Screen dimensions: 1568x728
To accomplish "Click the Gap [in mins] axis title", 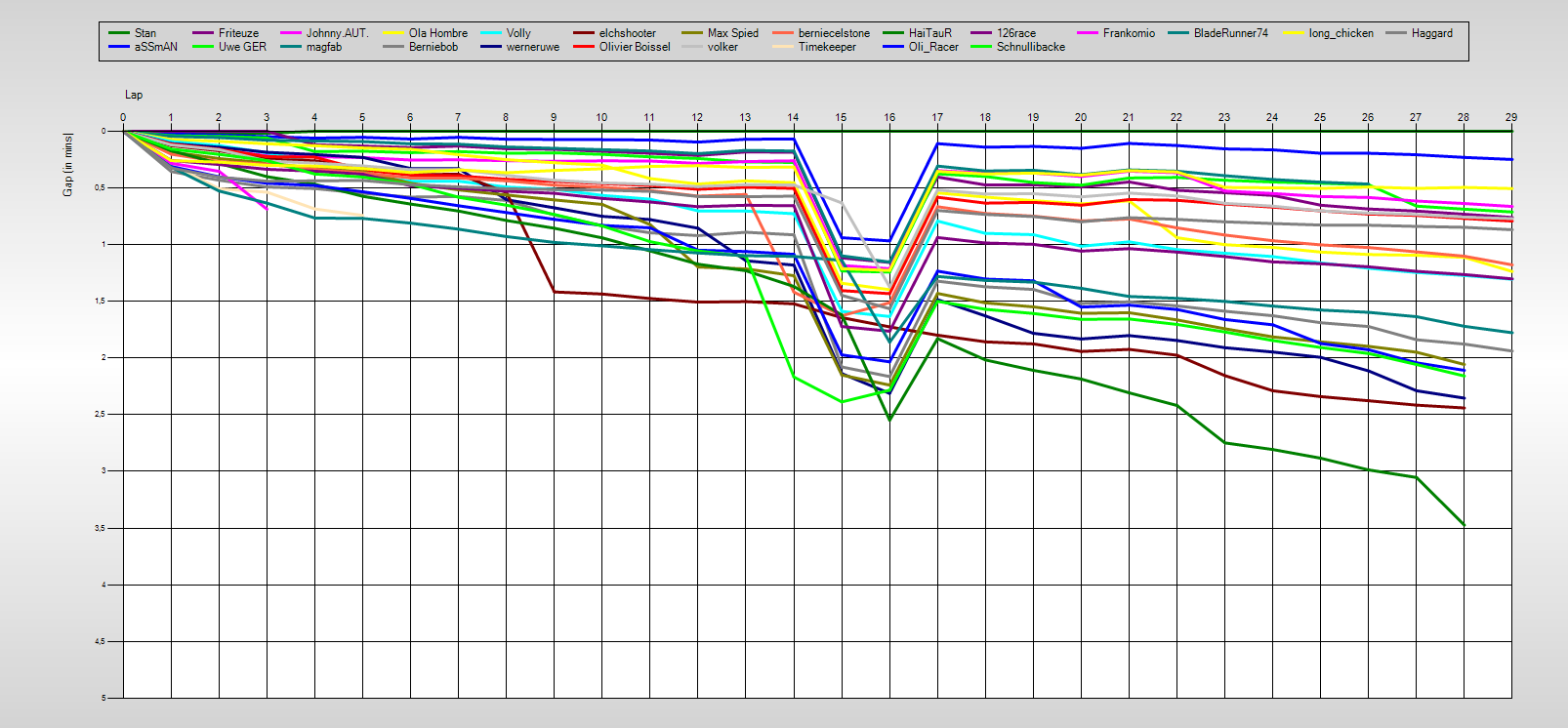I will [x=67, y=164].
